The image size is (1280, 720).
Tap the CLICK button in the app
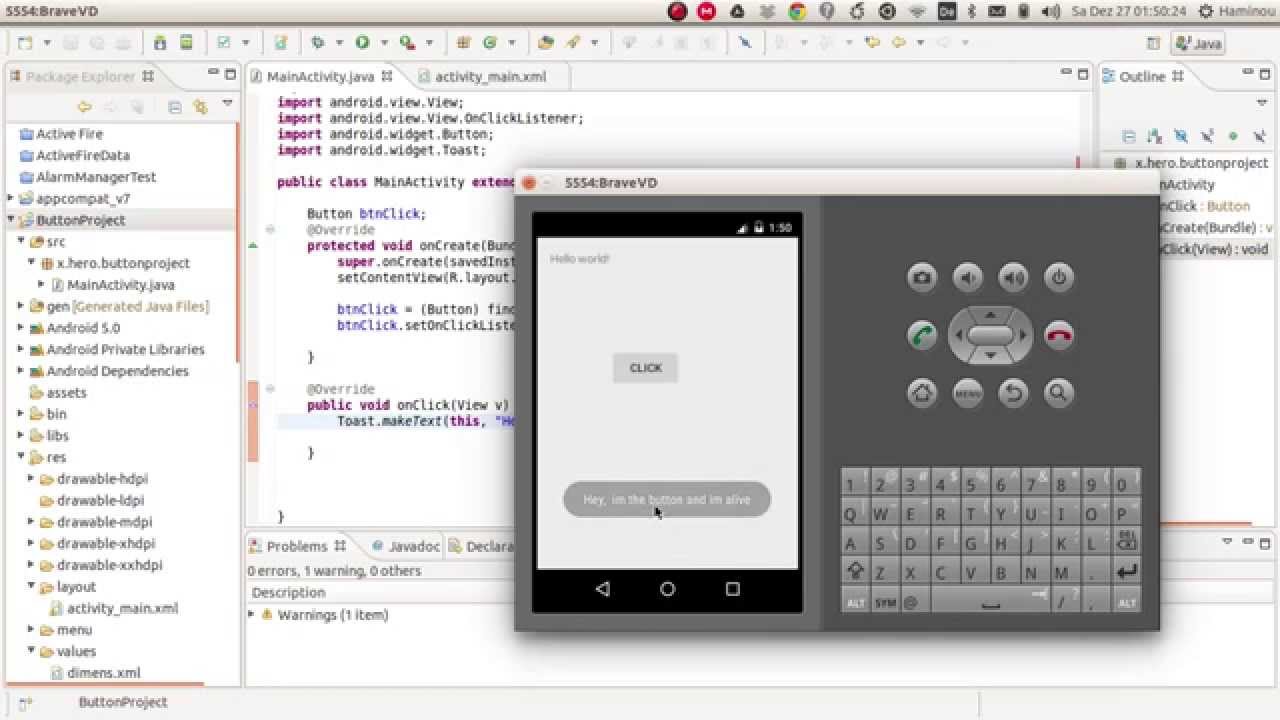pyautogui.click(x=645, y=368)
